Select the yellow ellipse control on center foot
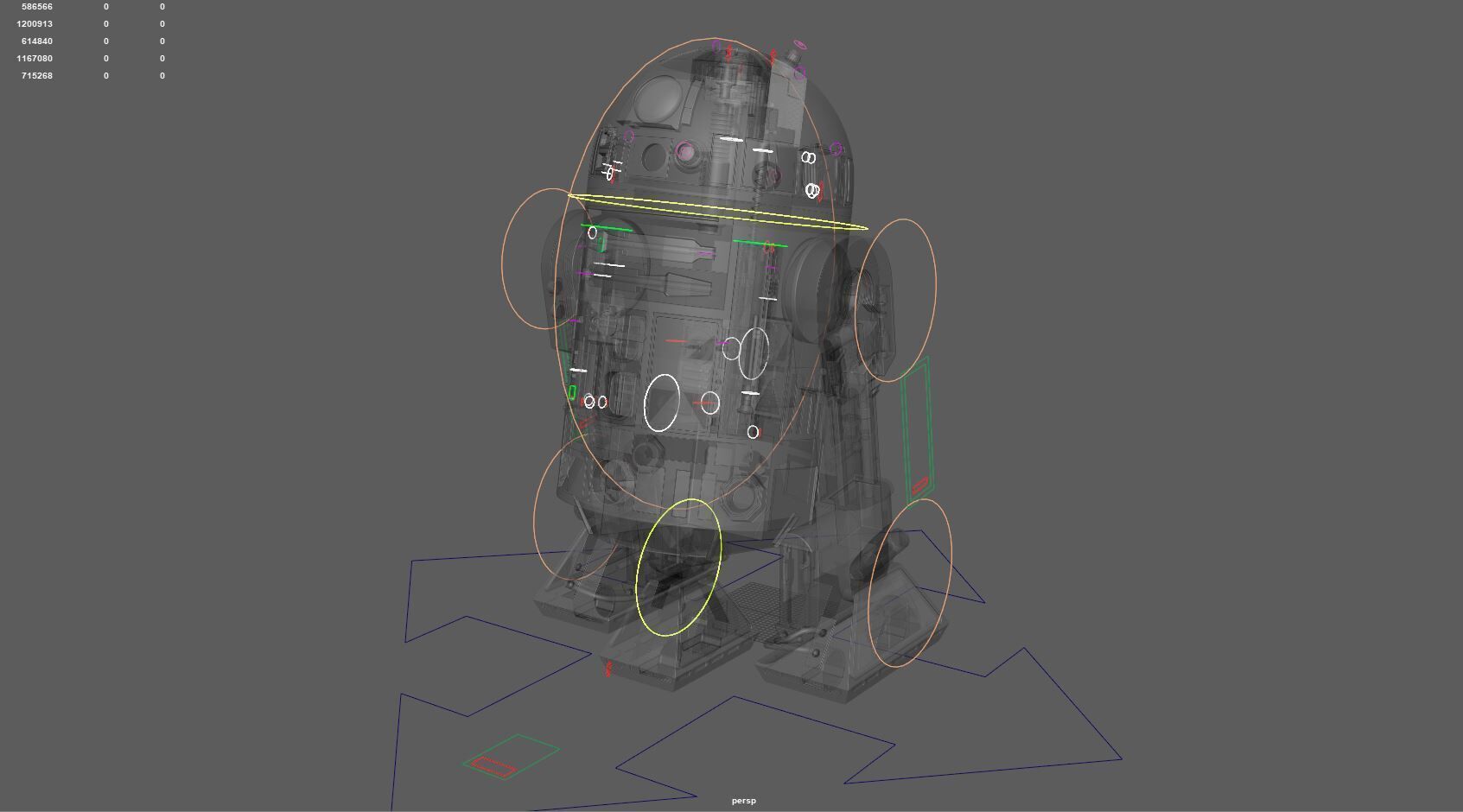The height and width of the screenshot is (812, 1463). click(678, 568)
